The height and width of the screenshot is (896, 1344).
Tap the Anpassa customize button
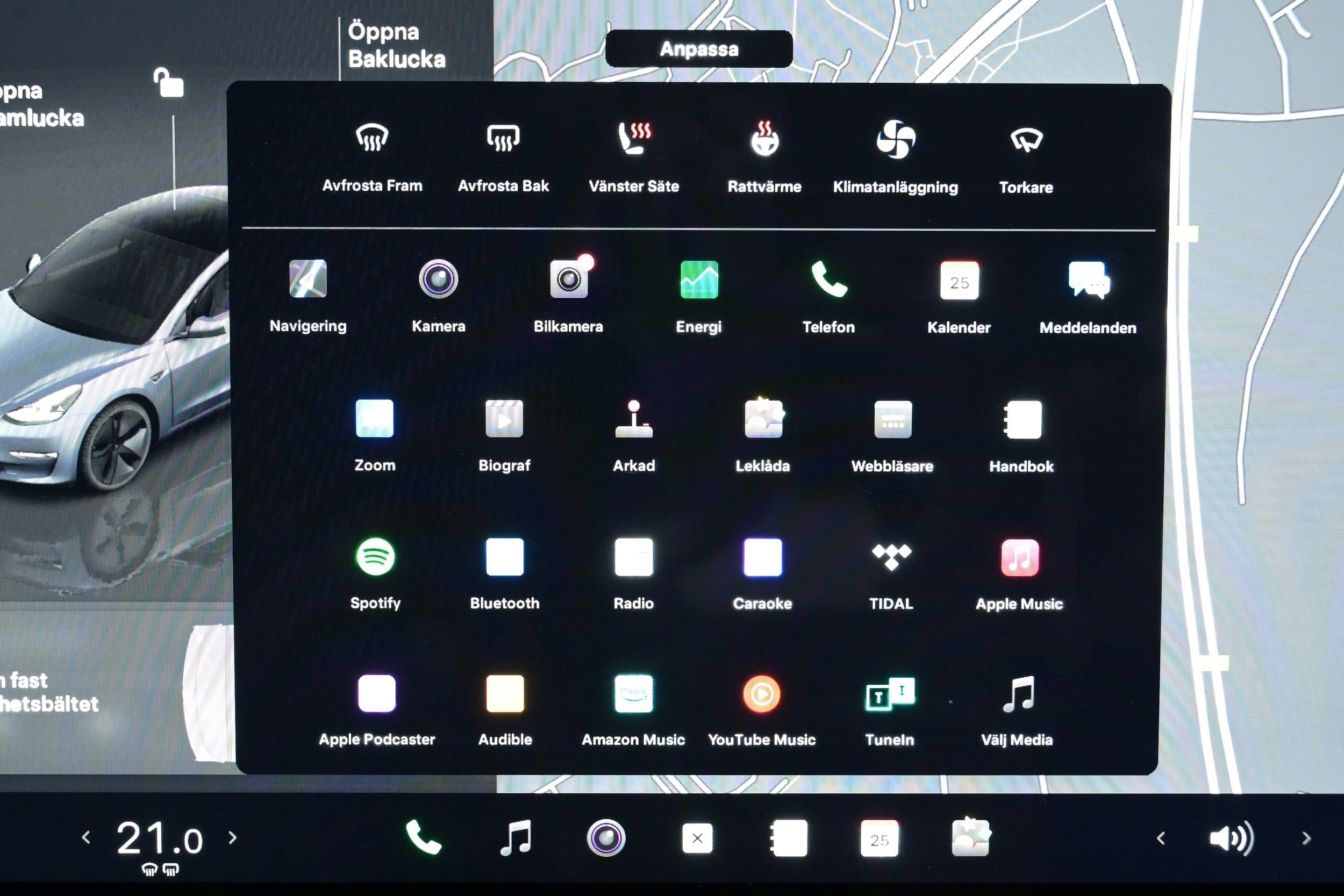click(699, 49)
